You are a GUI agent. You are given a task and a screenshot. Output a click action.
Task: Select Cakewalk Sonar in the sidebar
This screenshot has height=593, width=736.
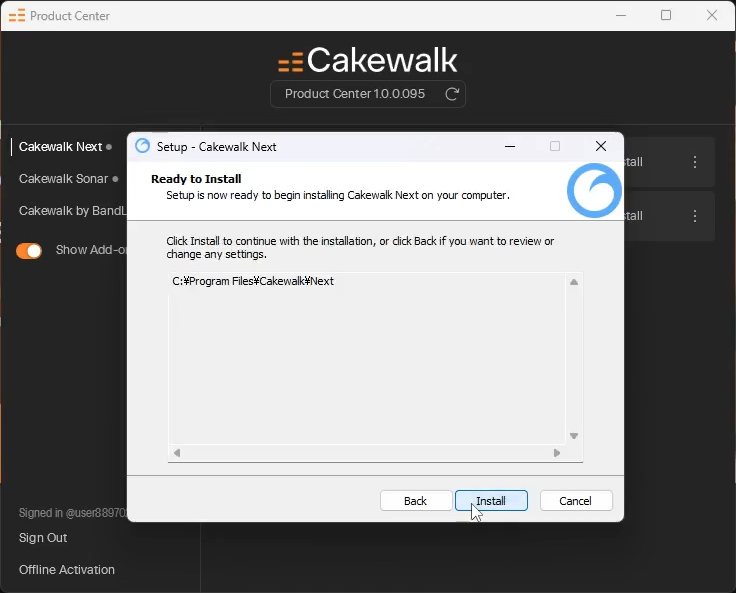(x=63, y=178)
